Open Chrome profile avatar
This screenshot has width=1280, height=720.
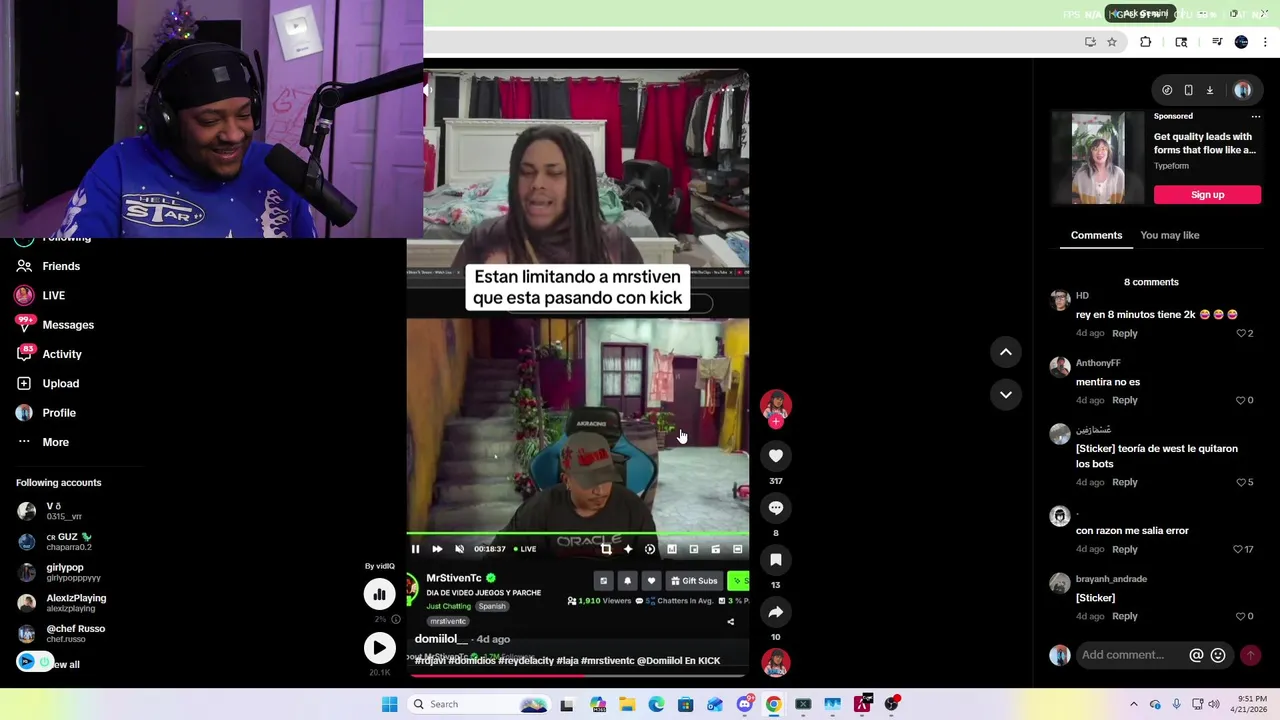click(1241, 42)
